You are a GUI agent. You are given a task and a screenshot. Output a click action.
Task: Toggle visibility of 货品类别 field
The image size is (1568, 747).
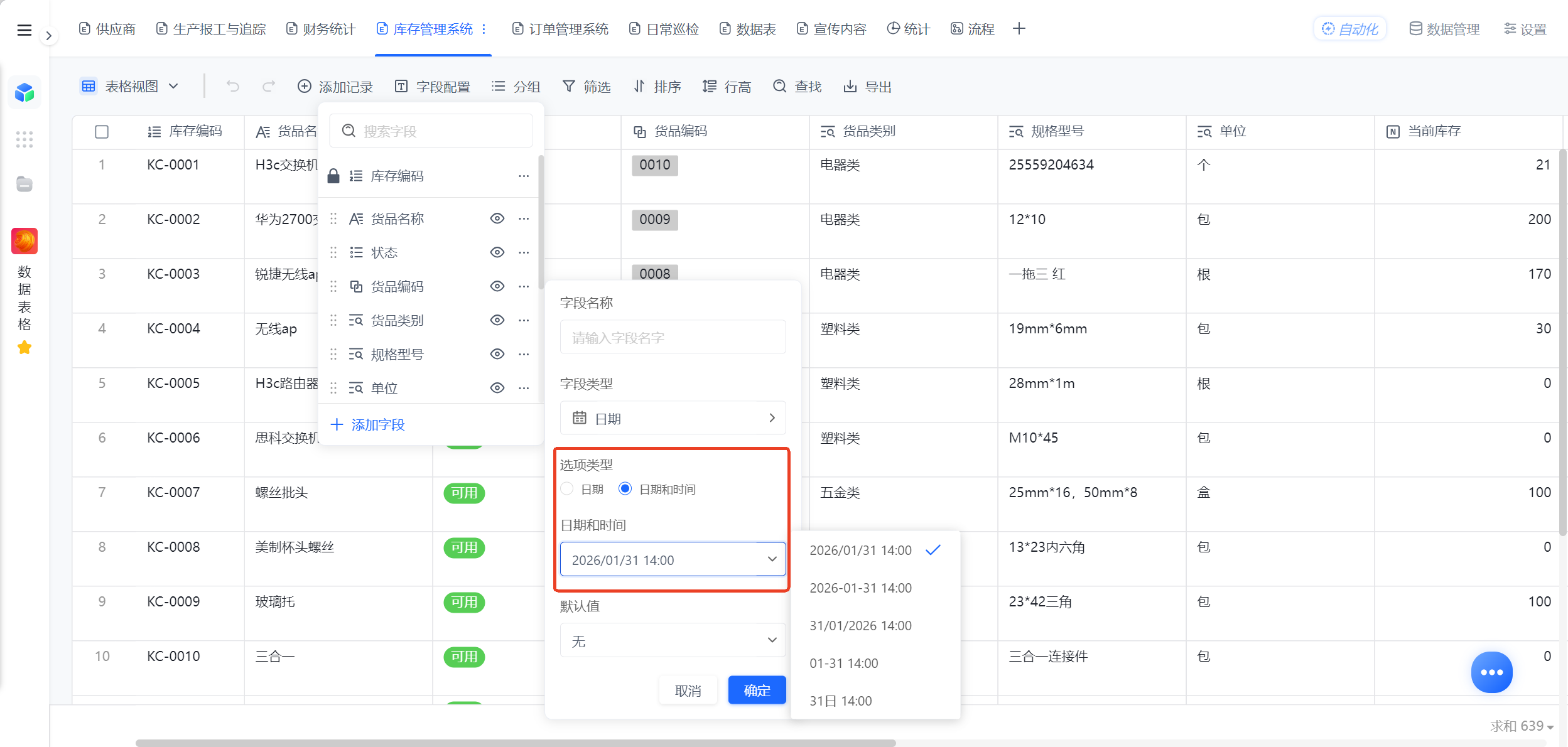coord(497,320)
